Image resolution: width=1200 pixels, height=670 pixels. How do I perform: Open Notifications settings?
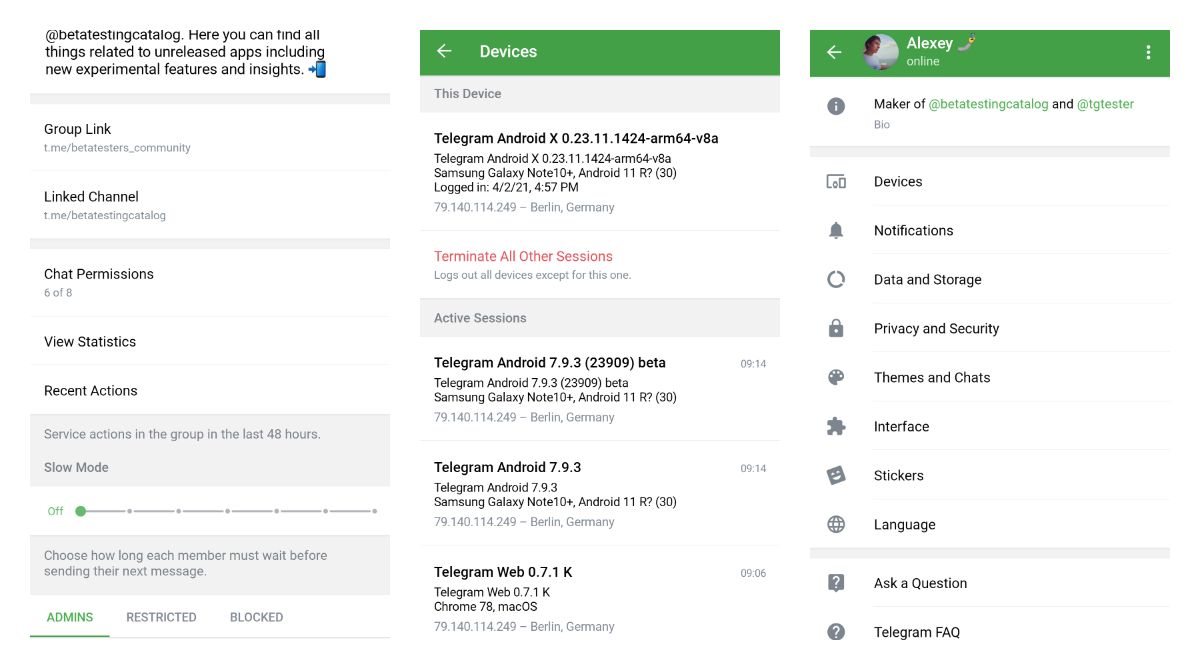click(990, 231)
